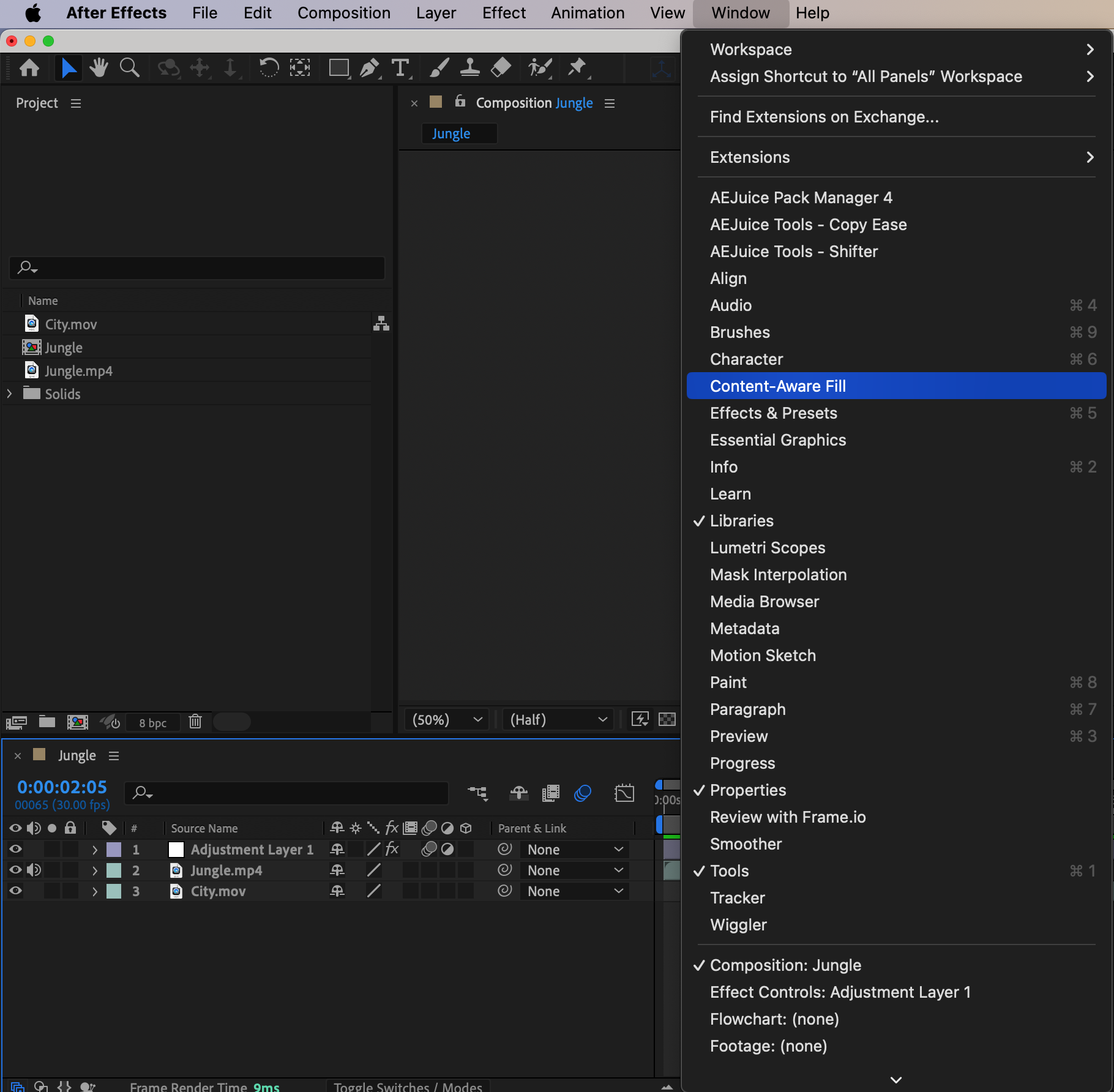Unlock the Composition Jungle viewer lock
Viewport: 1114px width, 1092px height.
[460, 102]
